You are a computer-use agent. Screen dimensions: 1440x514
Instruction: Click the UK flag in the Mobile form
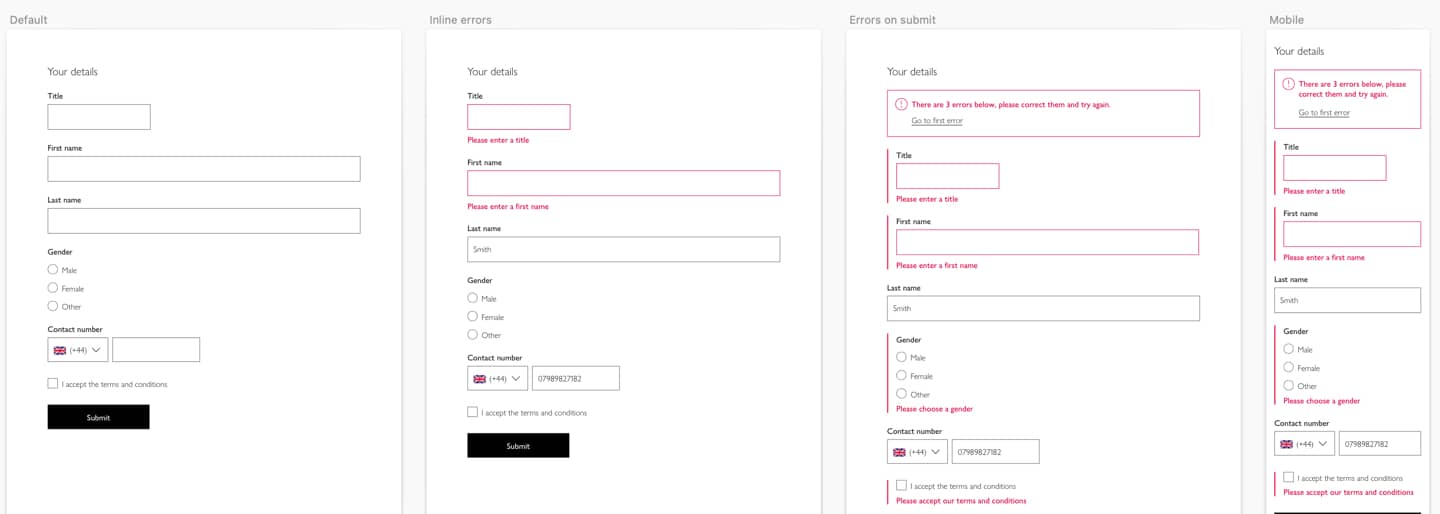click(x=1287, y=444)
